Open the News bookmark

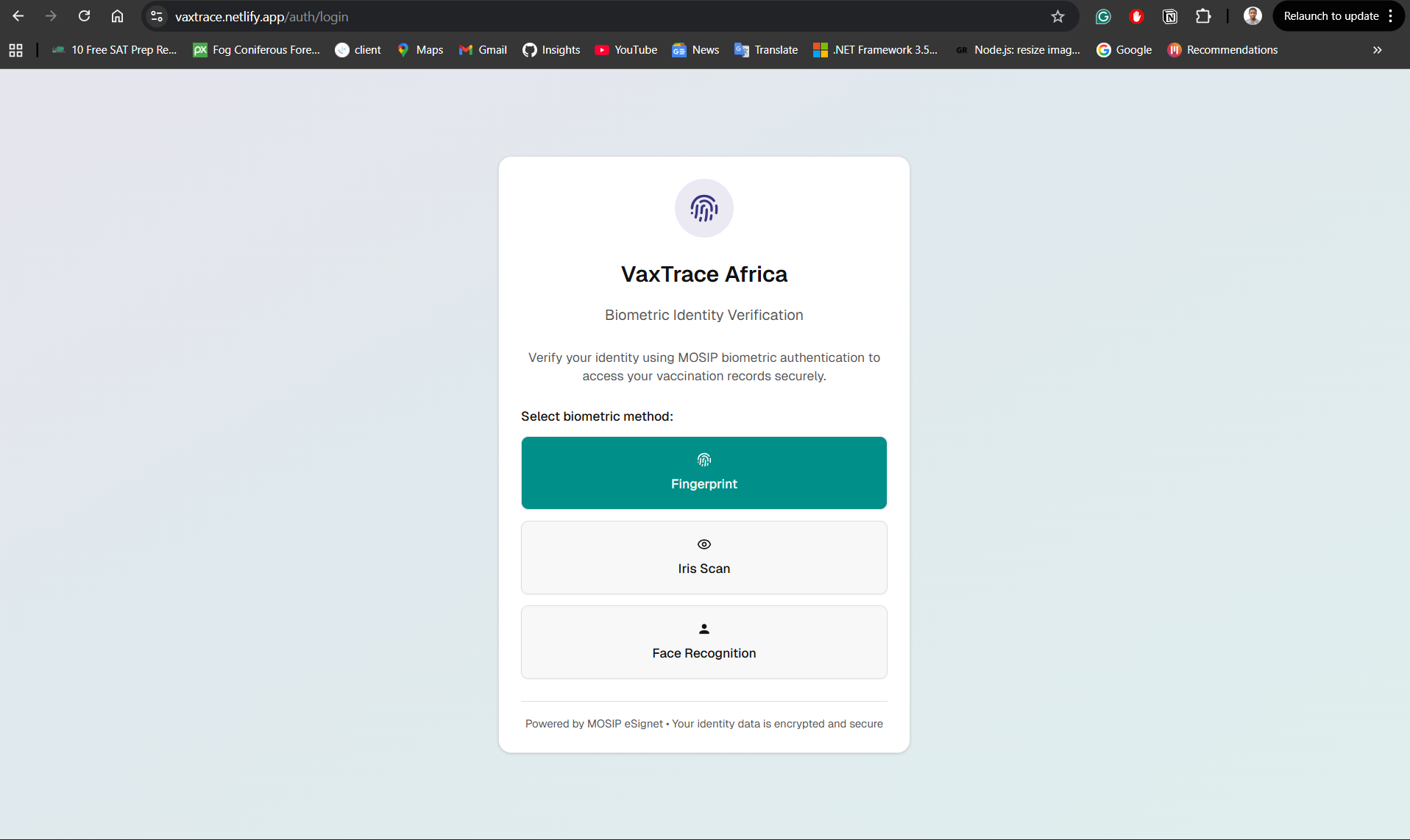(695, 50)
